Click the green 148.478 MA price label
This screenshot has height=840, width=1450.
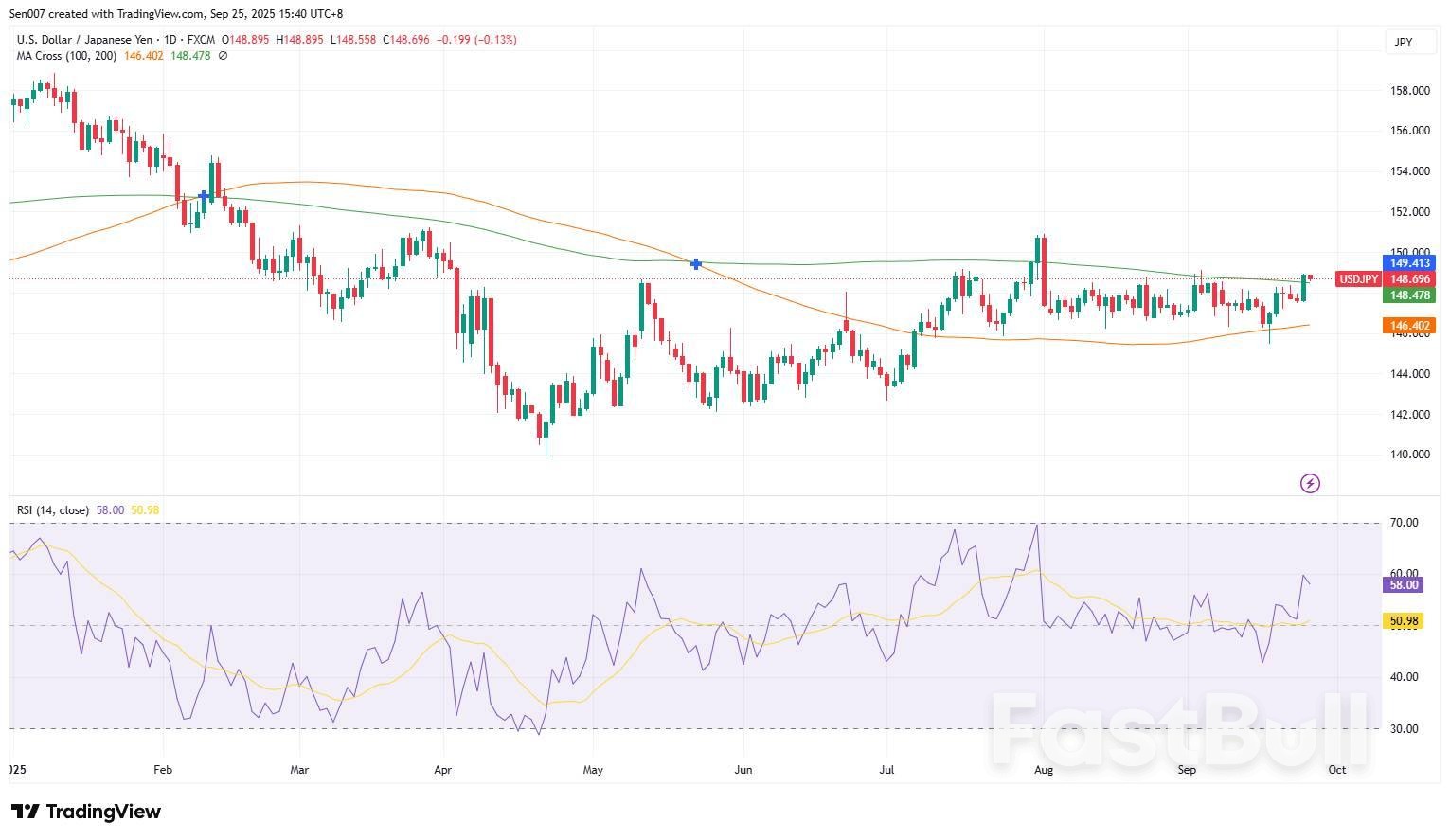(x=1409, y=295)
